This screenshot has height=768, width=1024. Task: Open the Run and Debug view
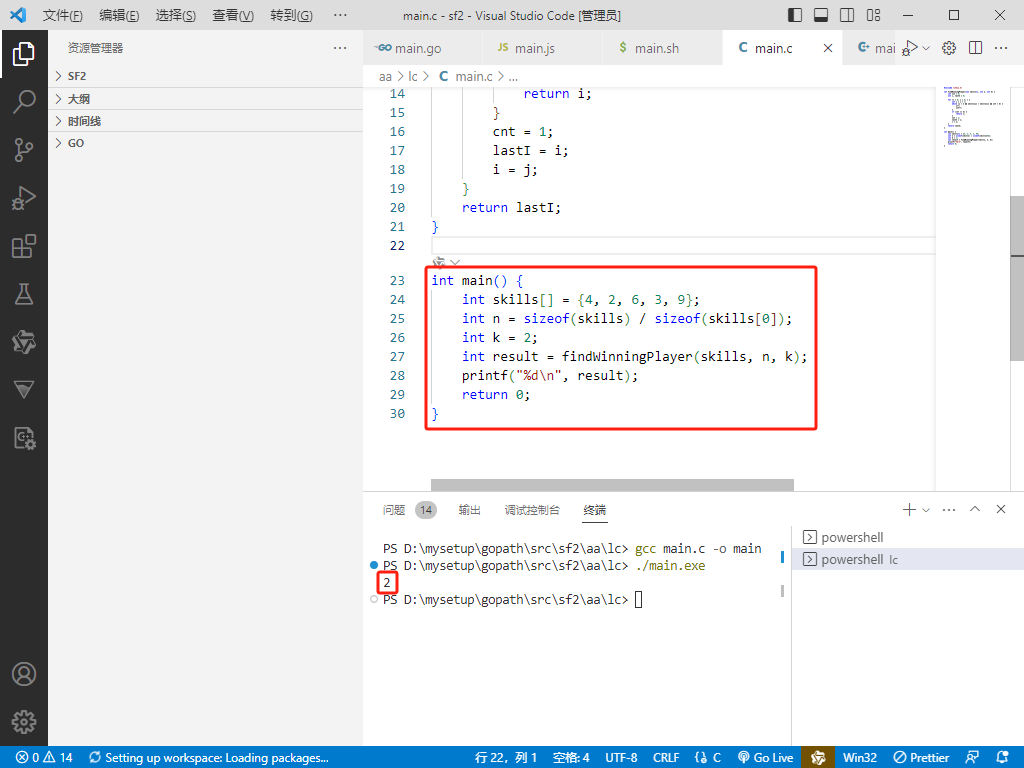(x=24, y=198)
